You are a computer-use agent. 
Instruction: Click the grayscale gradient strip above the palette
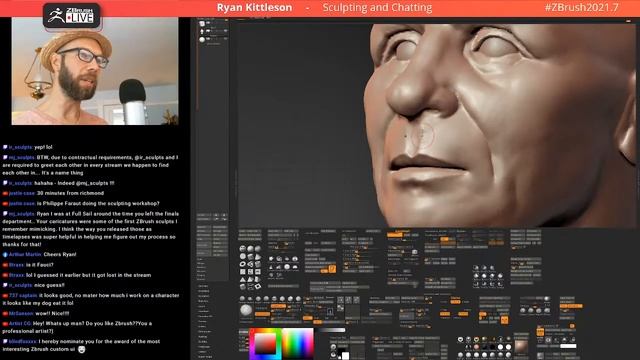(x=331, y=330)
